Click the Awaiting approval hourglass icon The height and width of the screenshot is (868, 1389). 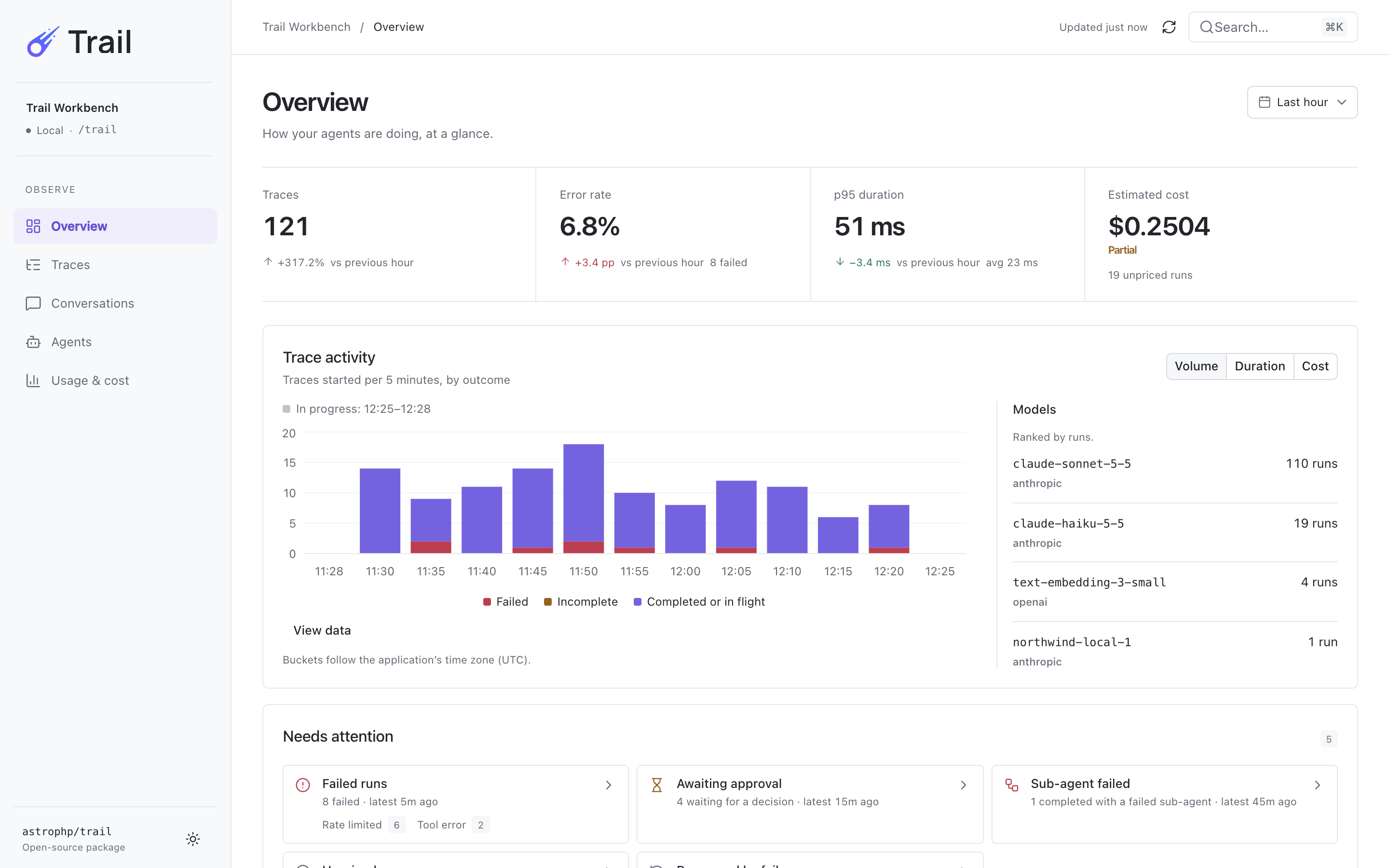click(x=656, y=785)
